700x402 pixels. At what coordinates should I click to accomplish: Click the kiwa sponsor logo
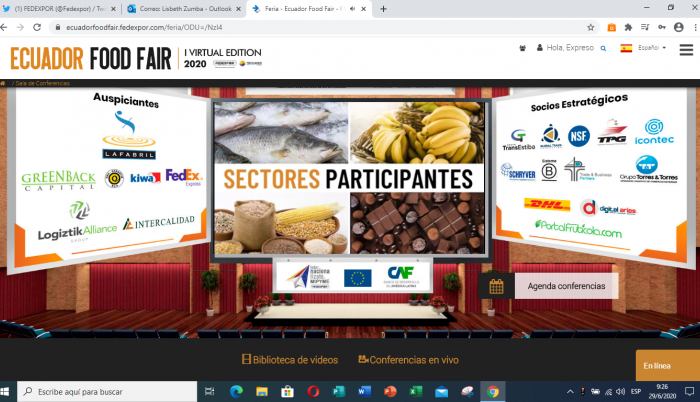[x=145, y=178]
